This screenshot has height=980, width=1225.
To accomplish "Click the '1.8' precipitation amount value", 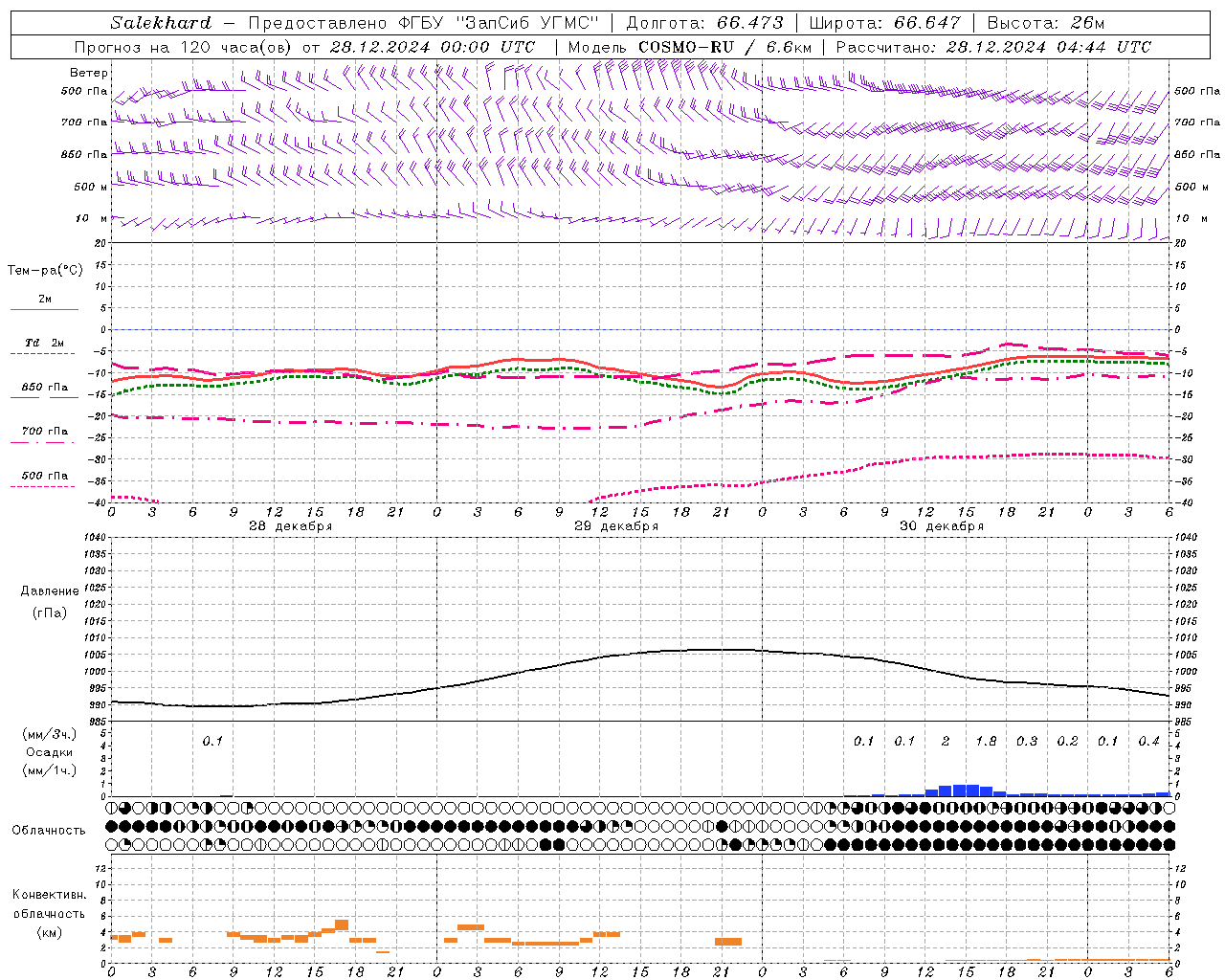I will pyautogui.click(x=986, y=742).
